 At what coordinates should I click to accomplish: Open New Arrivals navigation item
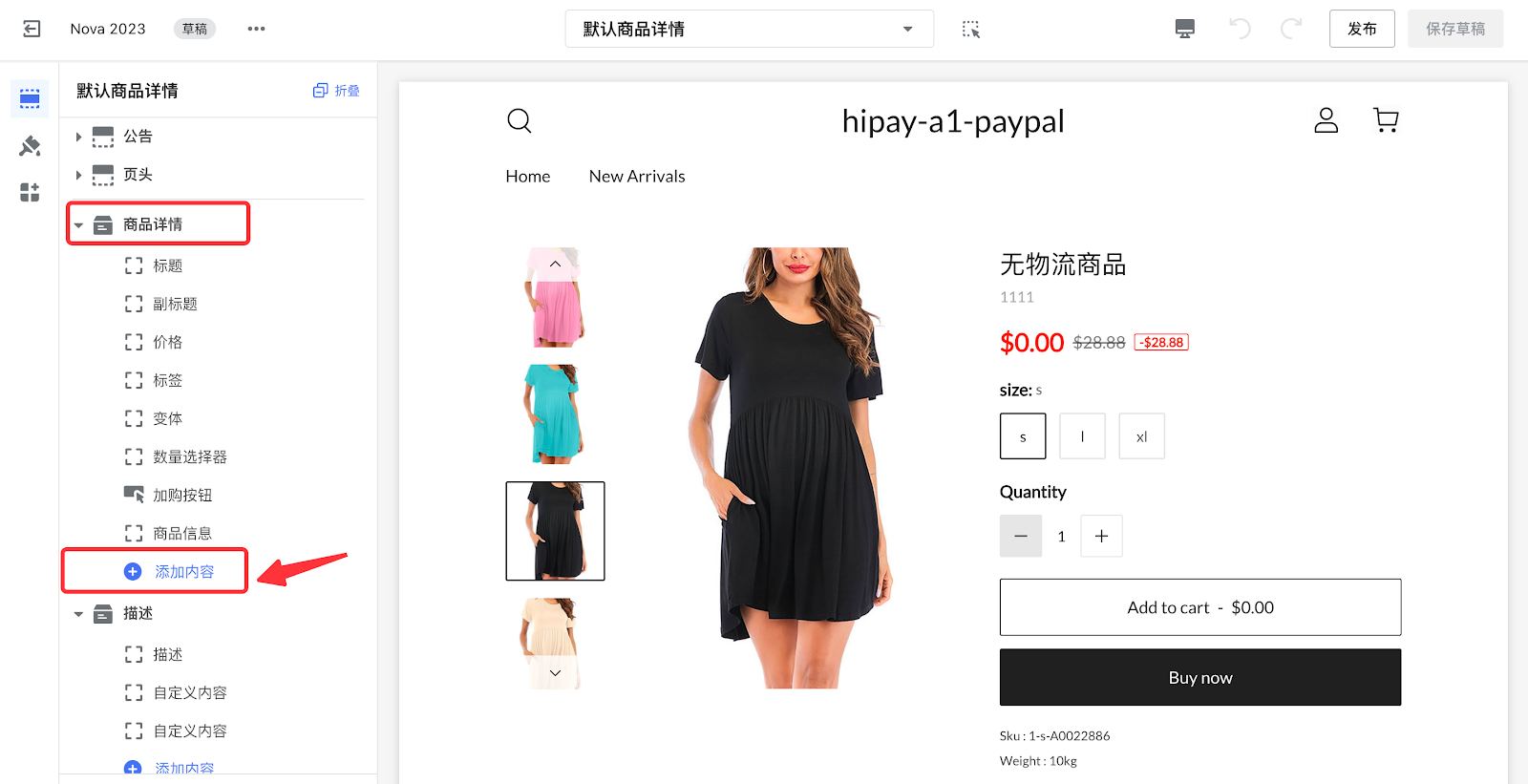click(637, 177)
